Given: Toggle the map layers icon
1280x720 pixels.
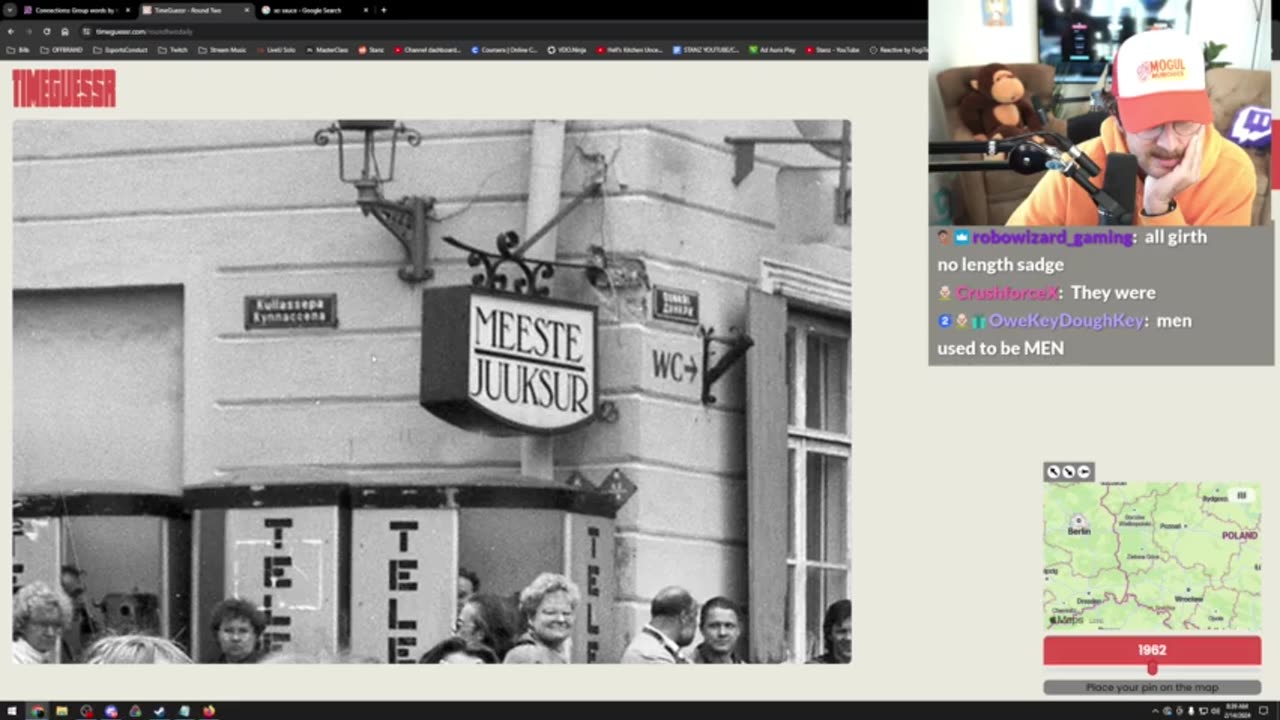Looking at the screenshot, I should [1242, 495].
